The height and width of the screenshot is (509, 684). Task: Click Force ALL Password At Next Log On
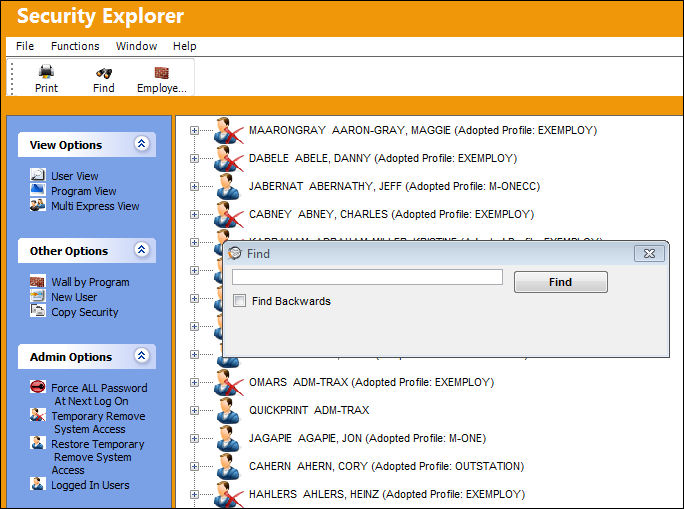(99, 394)
